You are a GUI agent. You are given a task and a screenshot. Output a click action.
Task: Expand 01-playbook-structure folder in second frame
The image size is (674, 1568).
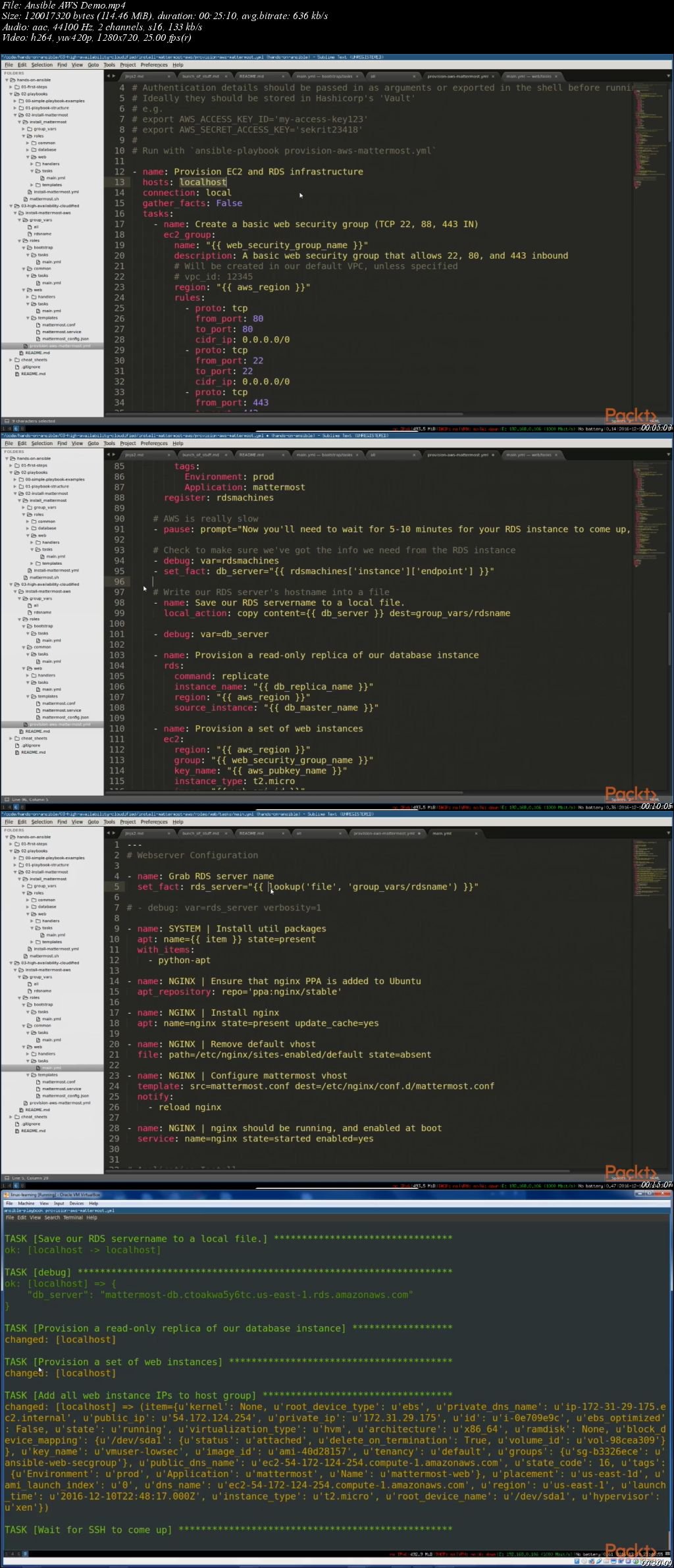click(16, 486)
